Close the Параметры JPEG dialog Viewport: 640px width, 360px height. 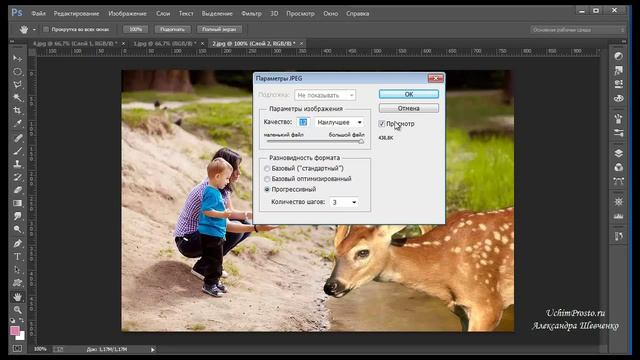(x=436, y=78)
